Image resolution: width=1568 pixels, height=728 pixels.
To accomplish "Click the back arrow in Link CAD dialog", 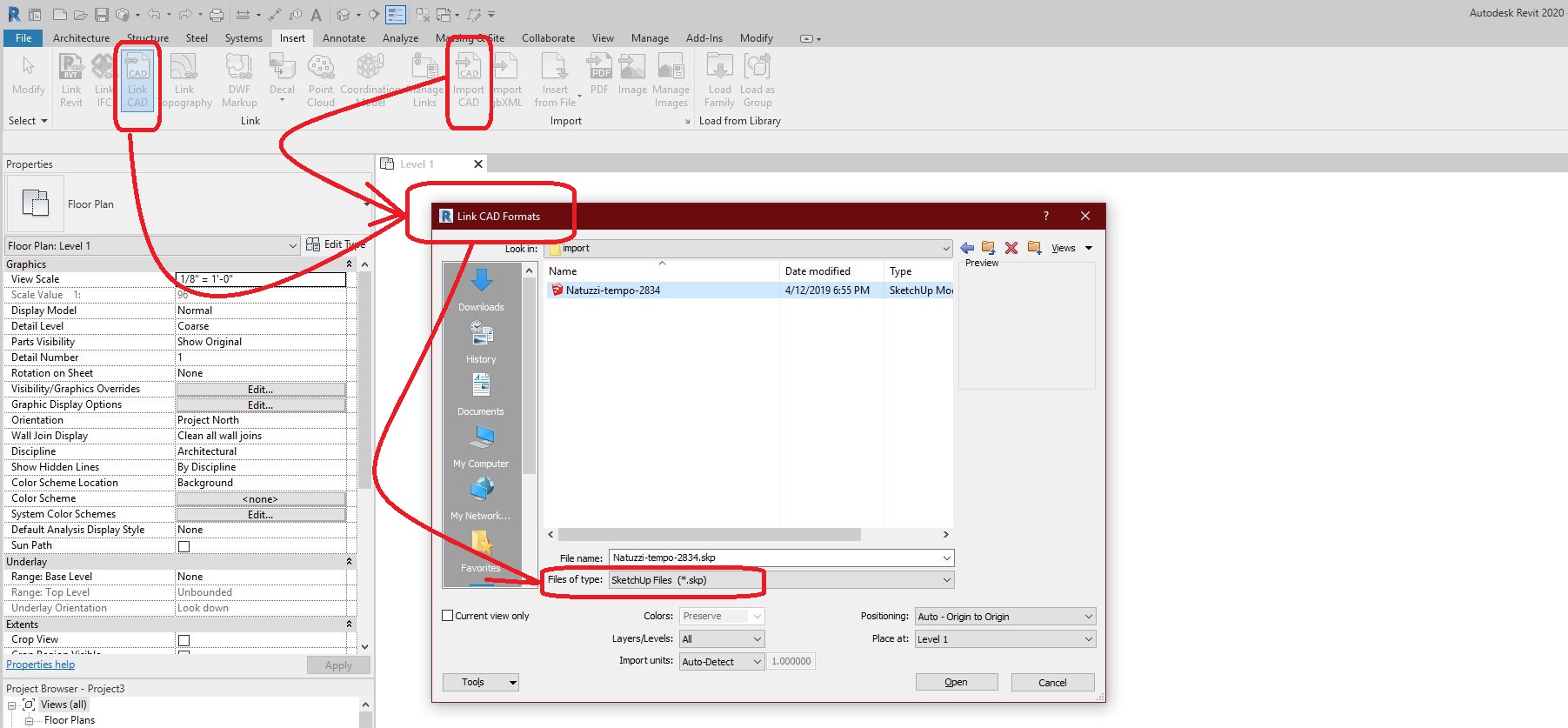I will tap(967, 248).
